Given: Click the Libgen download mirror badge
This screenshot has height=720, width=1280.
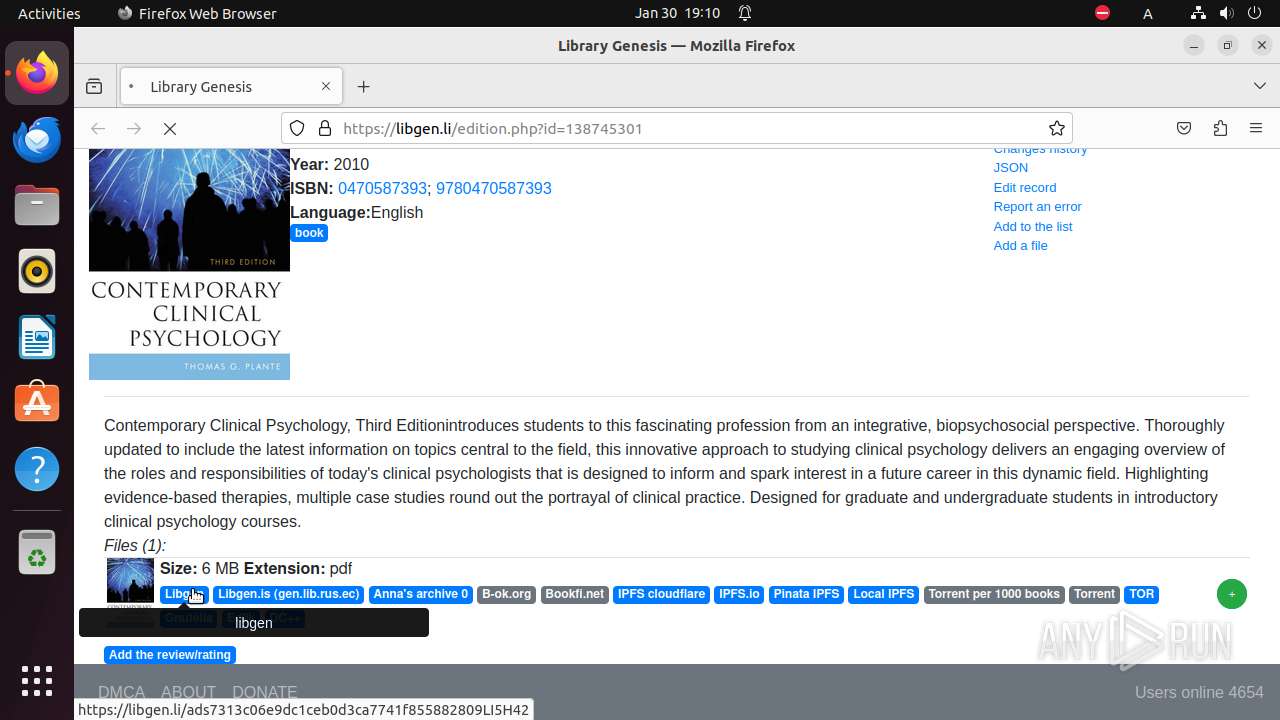Looking at the screenshot, I should pyautogui.click(x=184, y=594).
